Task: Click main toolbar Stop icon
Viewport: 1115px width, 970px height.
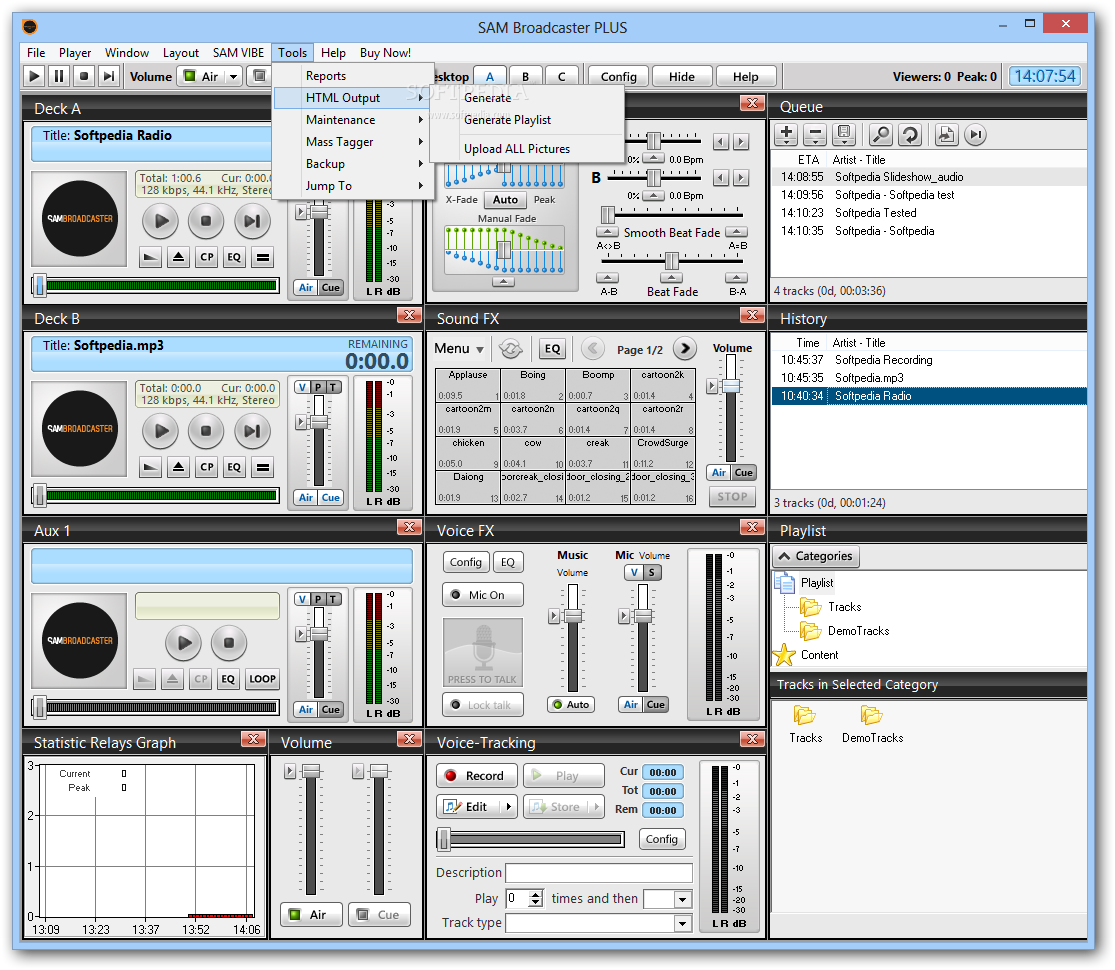Action: coord(84,75)
